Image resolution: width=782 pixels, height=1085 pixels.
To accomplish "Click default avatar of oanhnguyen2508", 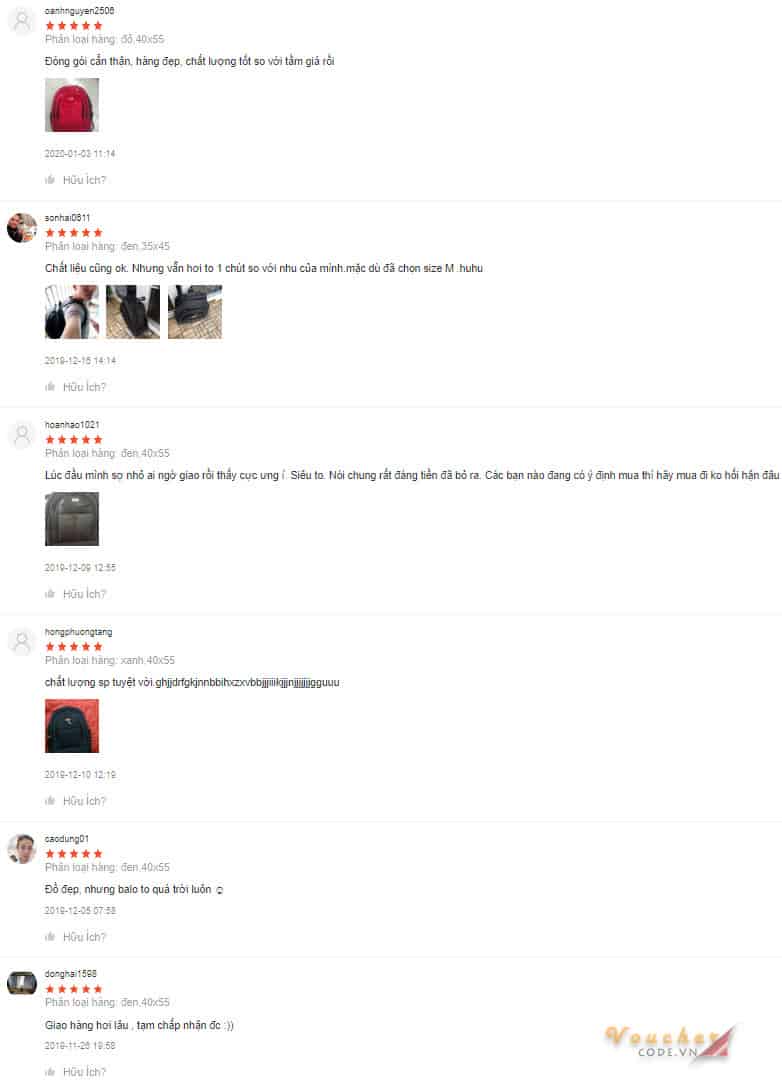I will [21, 21].
